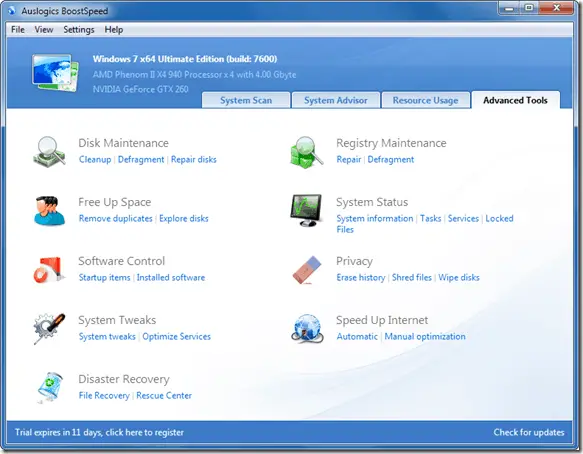Click the Registry Maintenance heading
583x454 pixels.
pos(391,143)
